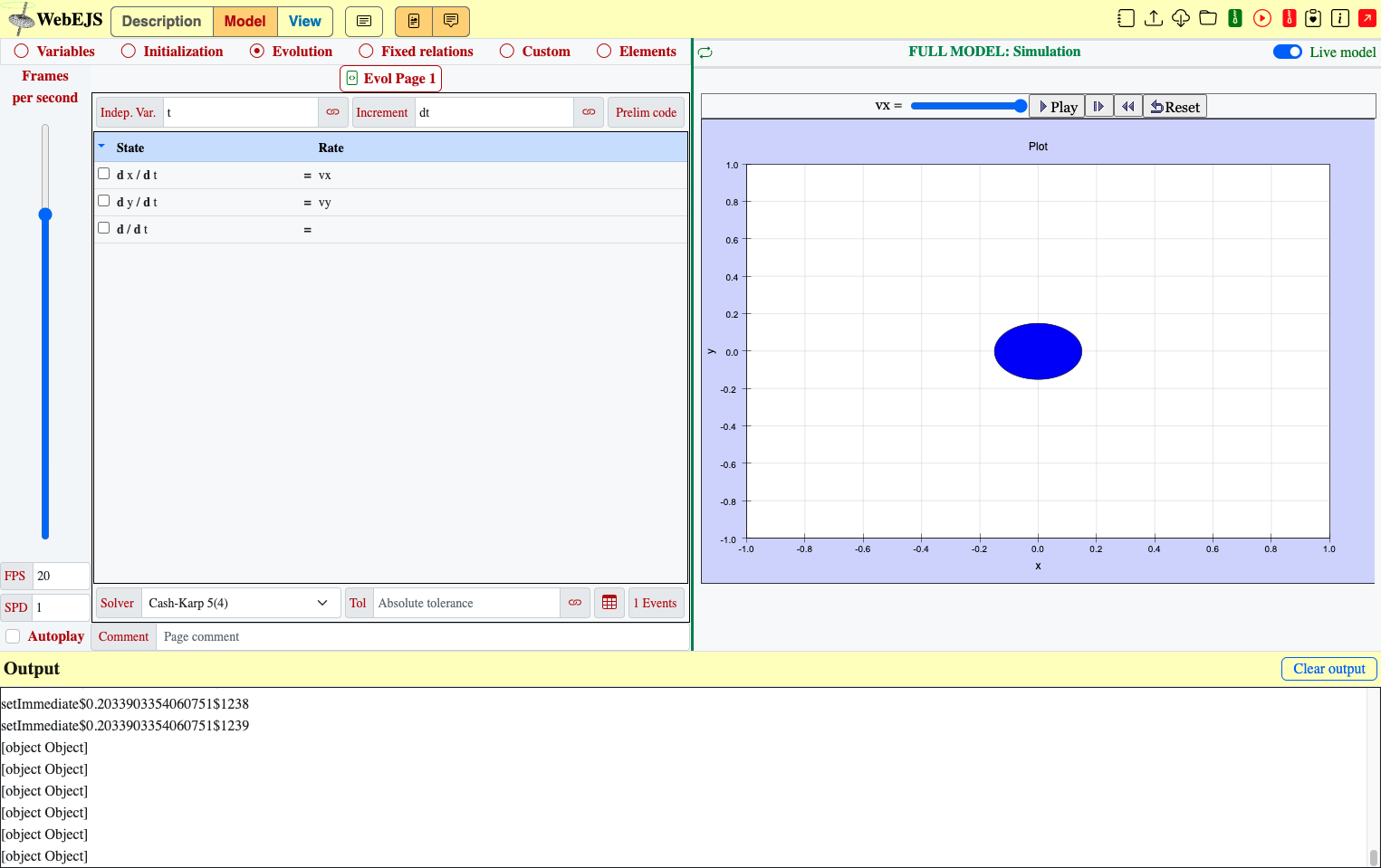Open the Description tab
The width and height of the screenshot is (1381, 868).
pos(161,21)
